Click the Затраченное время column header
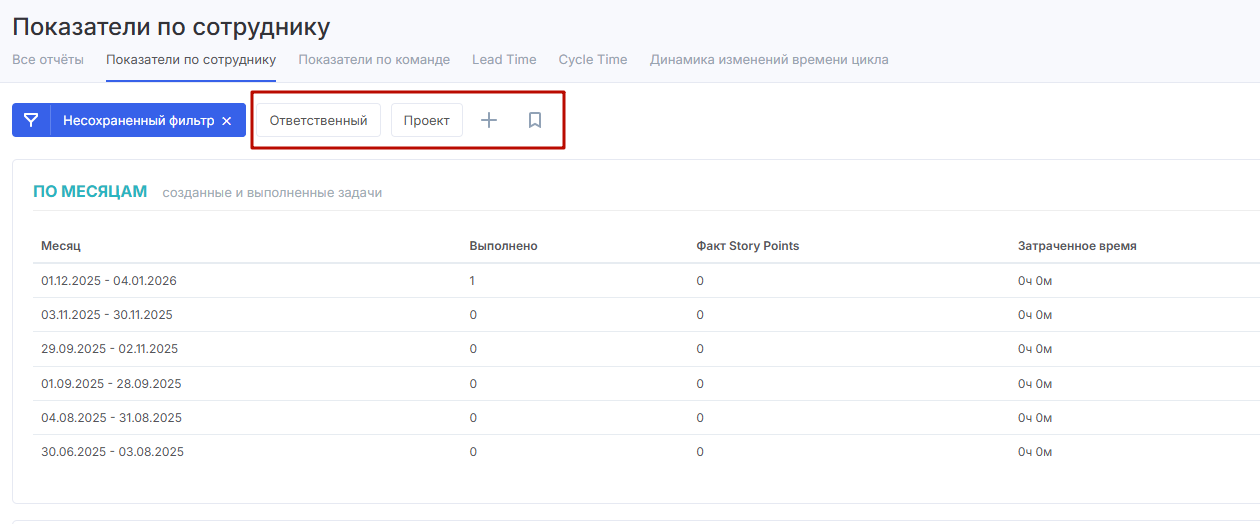 click(1077, 246)
